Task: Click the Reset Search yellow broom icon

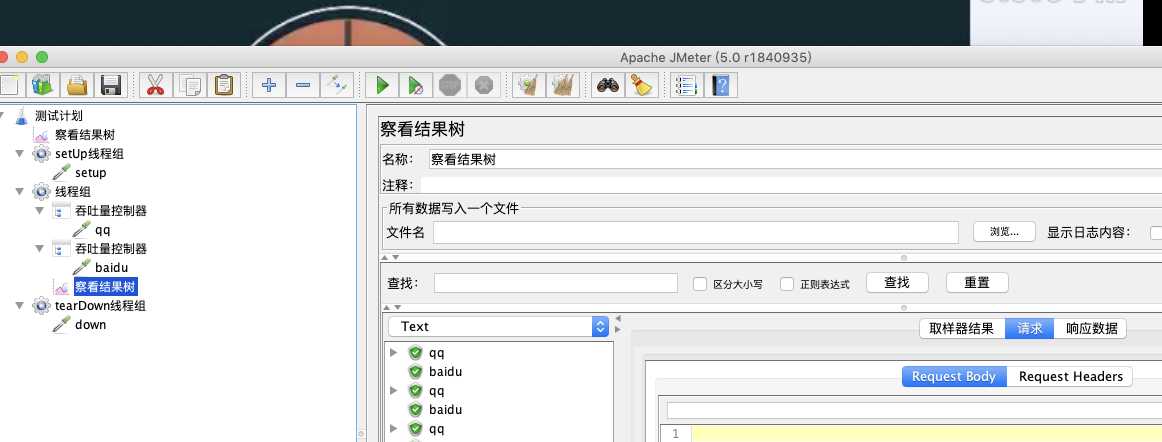Action: [x=642, y=85]
